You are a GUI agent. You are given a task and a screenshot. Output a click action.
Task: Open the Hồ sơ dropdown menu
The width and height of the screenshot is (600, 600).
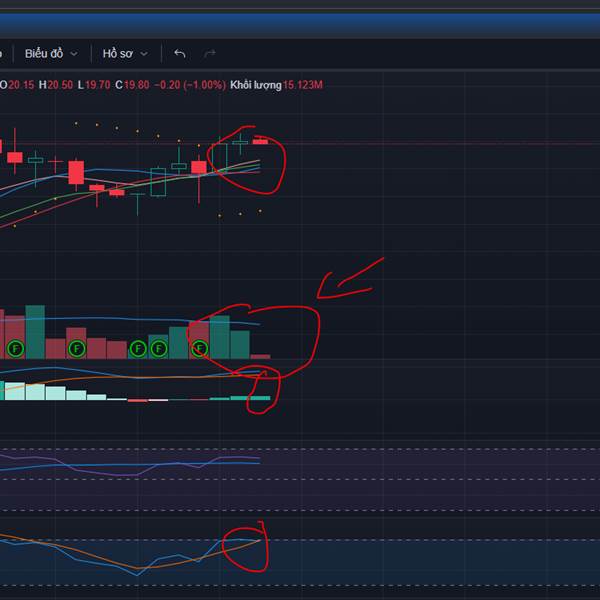pos(125,54)
